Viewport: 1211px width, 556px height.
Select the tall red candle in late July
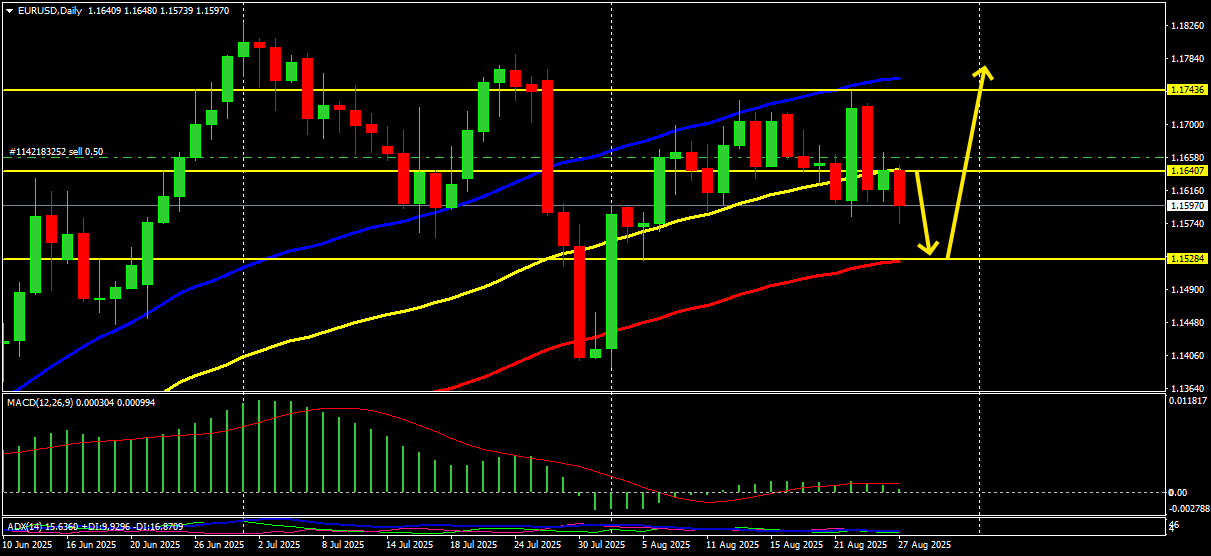click(x=547, y=147)
